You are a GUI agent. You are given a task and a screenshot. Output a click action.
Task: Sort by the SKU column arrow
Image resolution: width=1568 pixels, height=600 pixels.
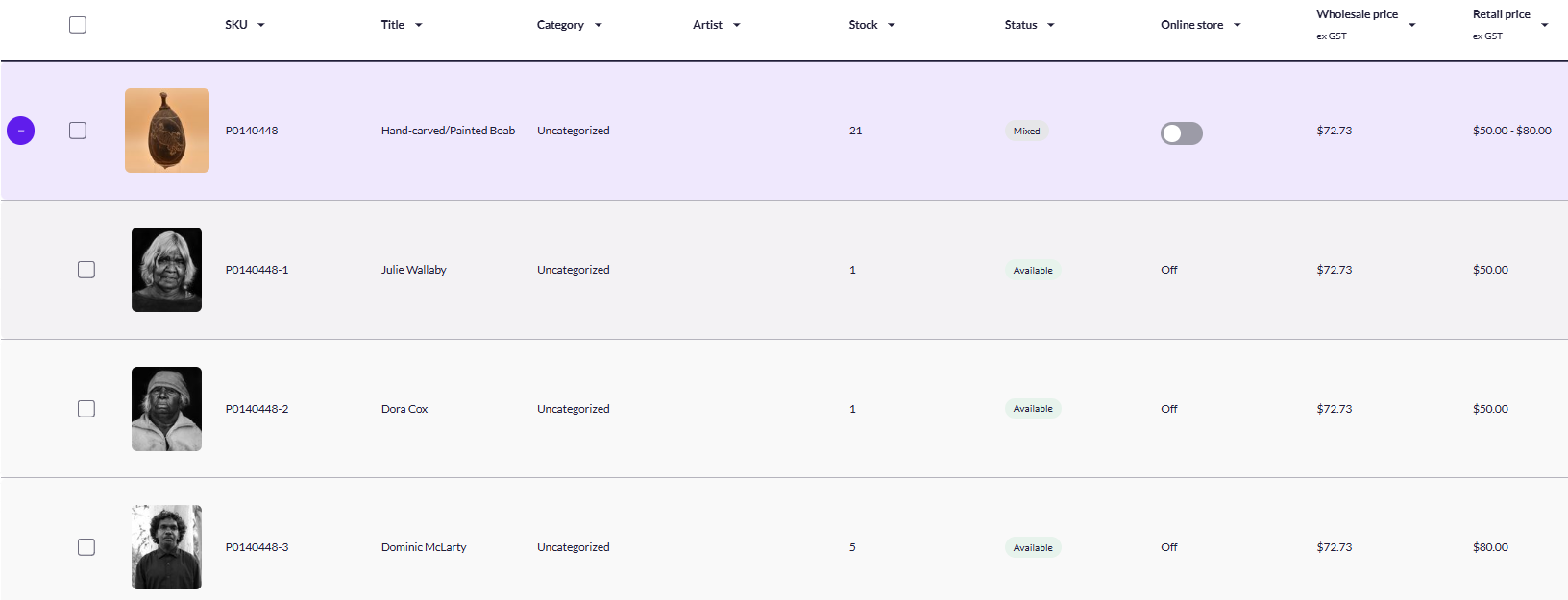pos(260,26)
